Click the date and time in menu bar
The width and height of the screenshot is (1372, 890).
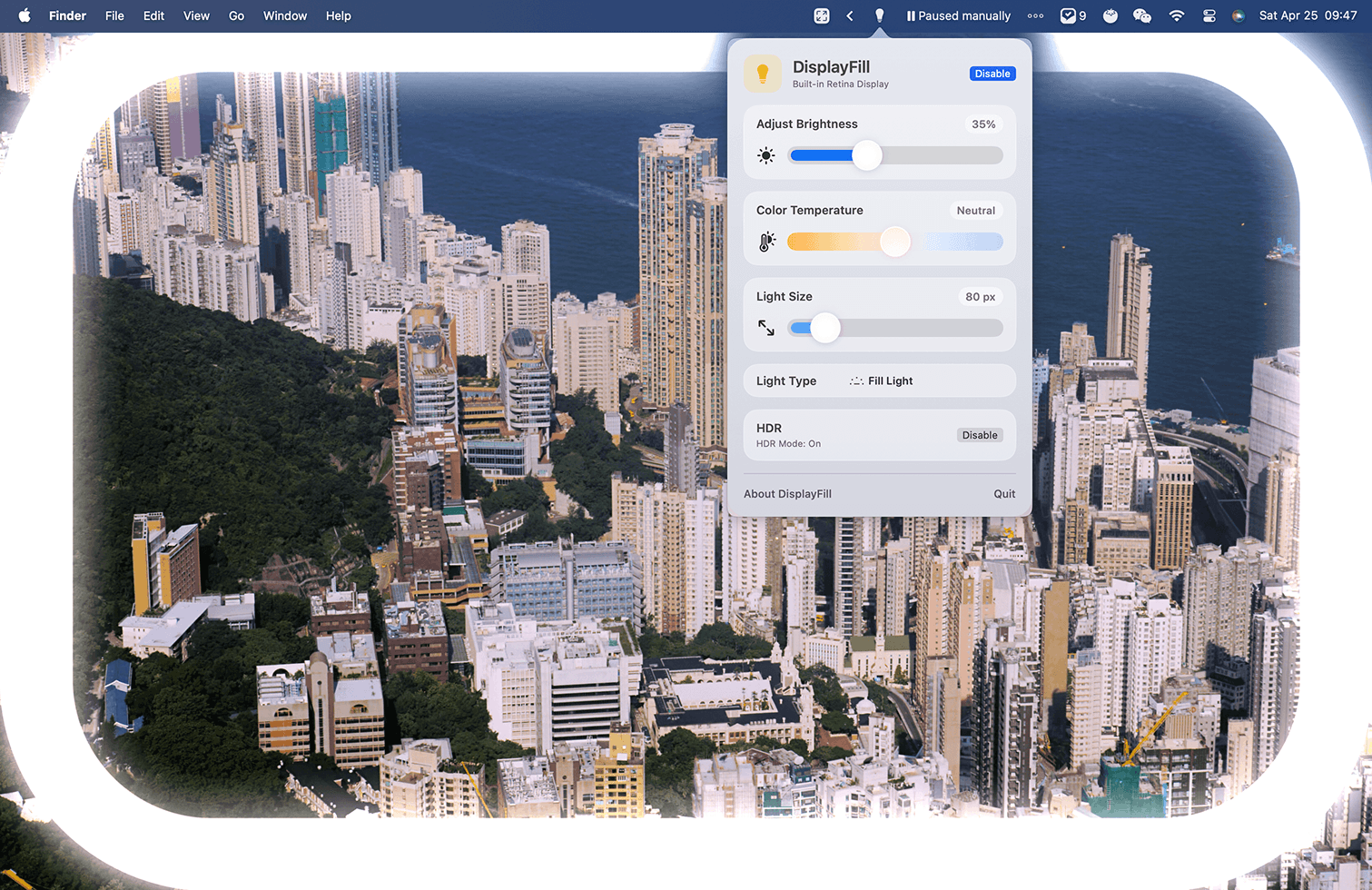click(x=1308, y=15)
